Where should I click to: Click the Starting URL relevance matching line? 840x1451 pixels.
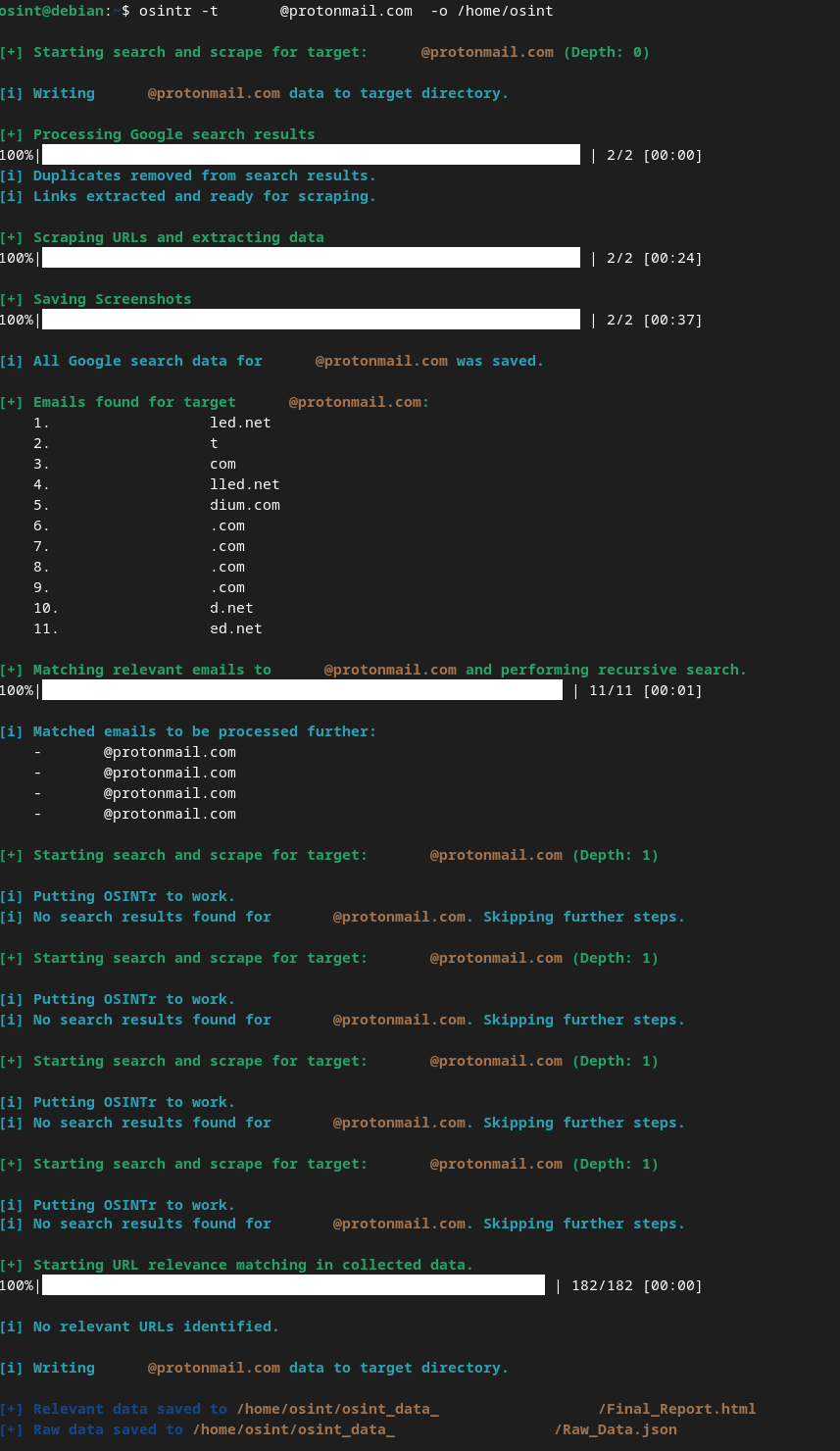coord(253,1265)
